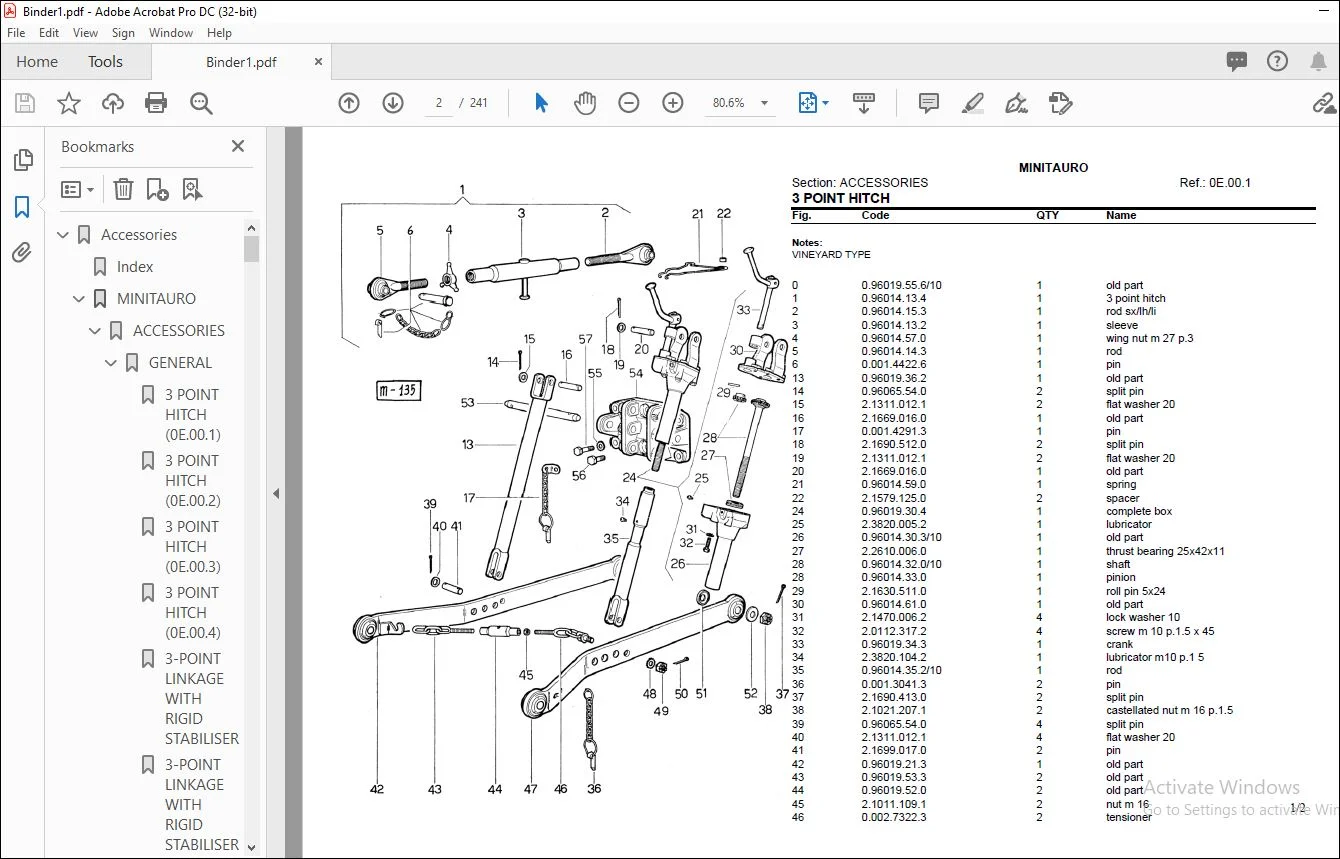Collapse the navigation pane with arrow handle

276,493
